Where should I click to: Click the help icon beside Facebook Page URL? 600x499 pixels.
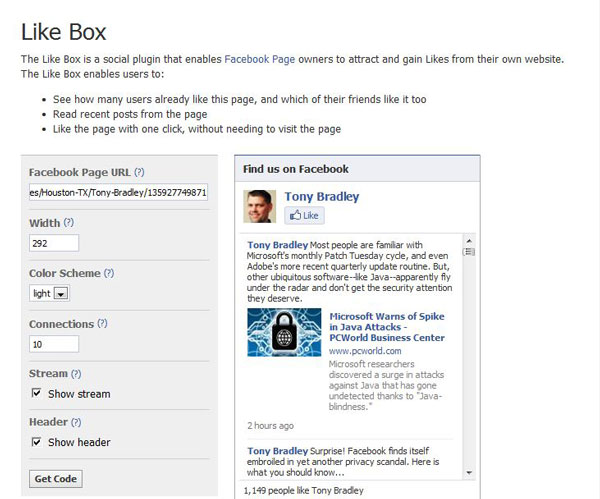139,172
